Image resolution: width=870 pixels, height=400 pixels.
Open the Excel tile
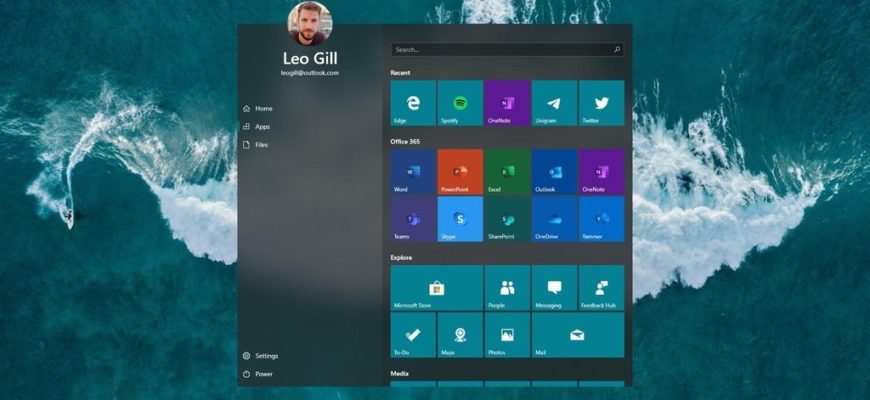[507, 172]
